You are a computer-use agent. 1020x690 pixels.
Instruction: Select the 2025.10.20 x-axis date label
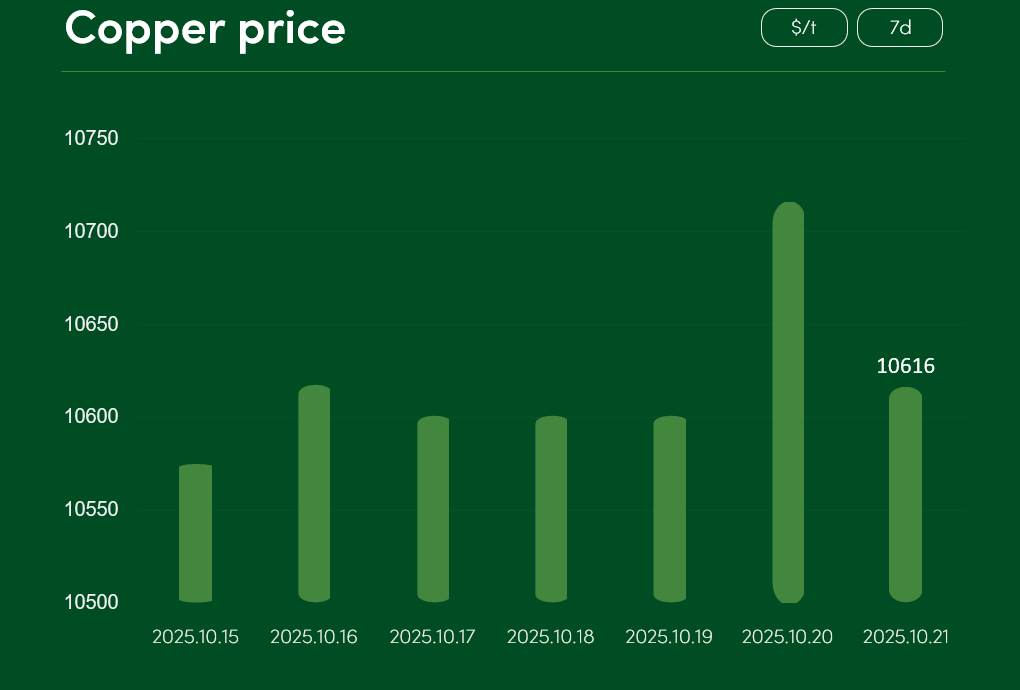pos(787,637)
